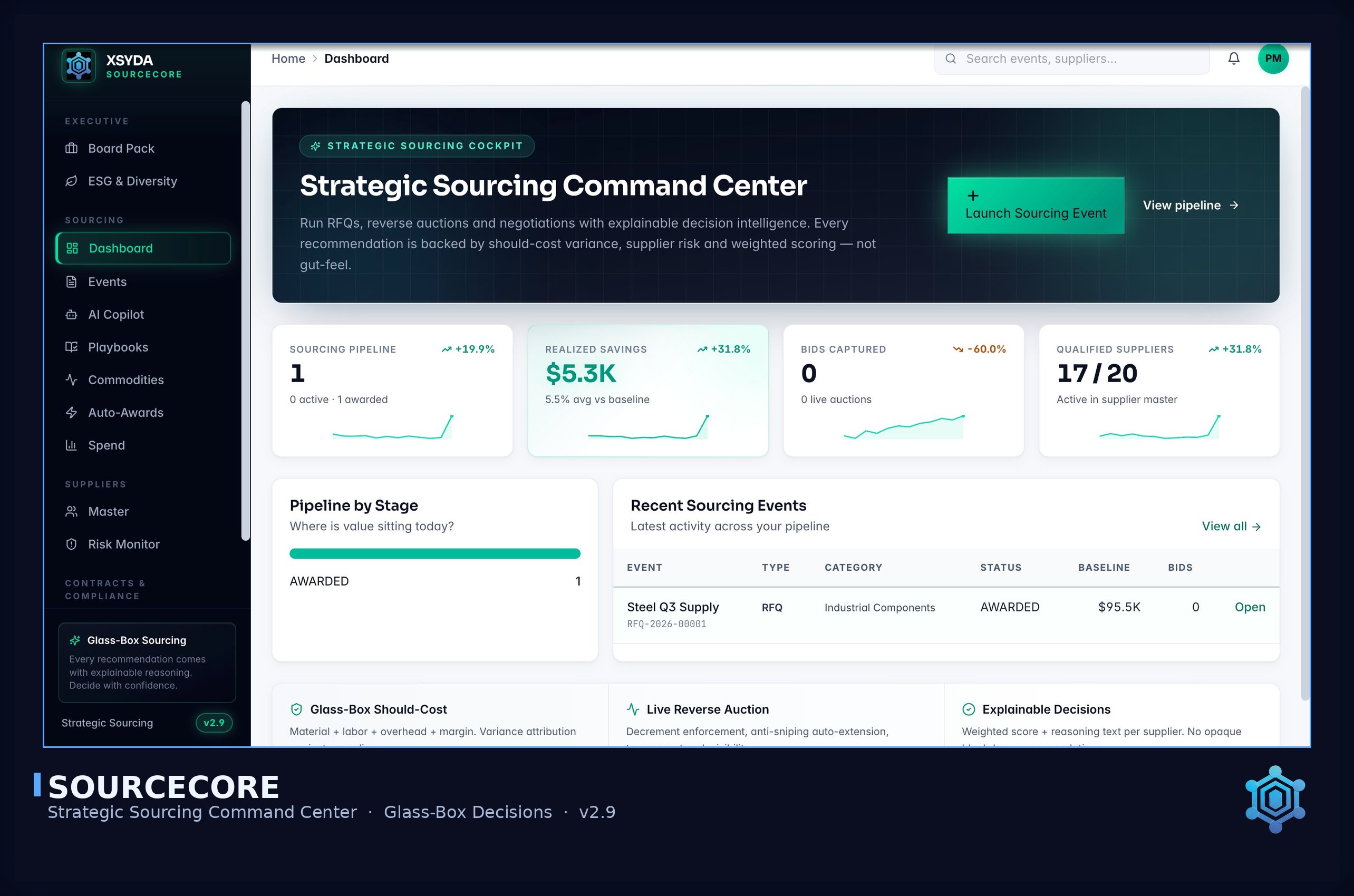Open Board Pack in the sidebar

pyautogui.click(x=143, y=149)
